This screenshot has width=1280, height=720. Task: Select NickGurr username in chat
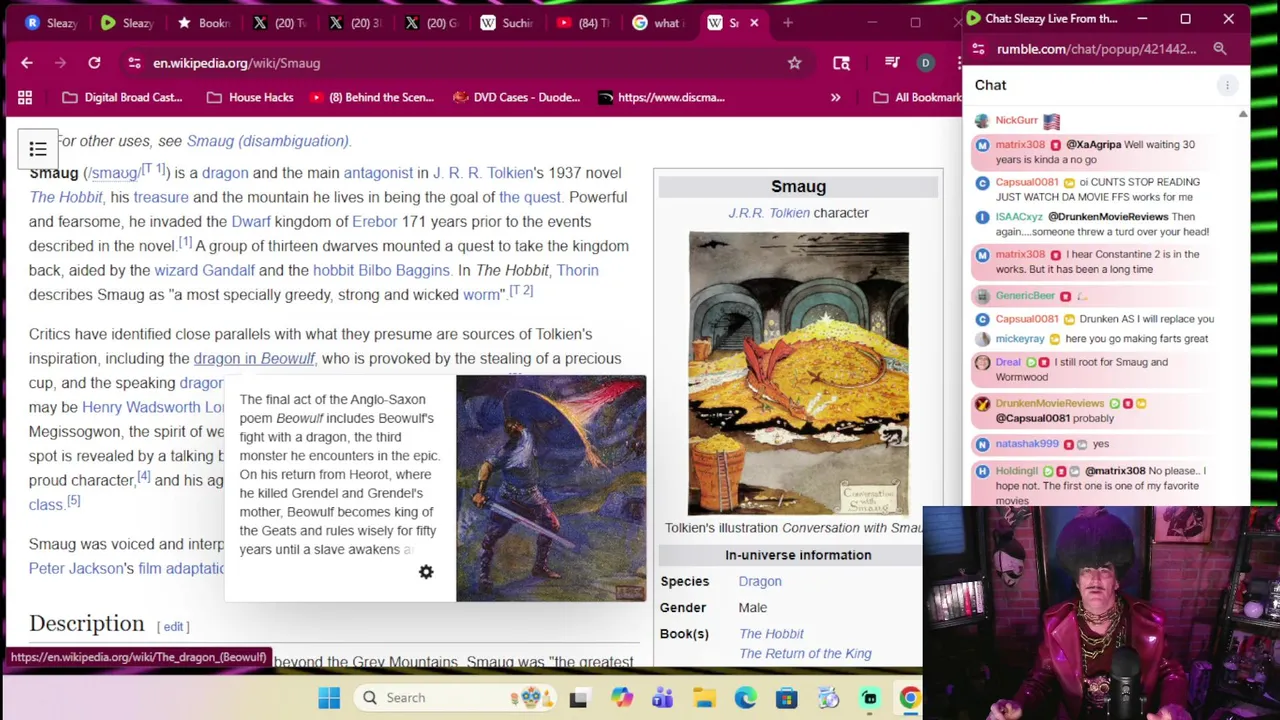coord(1016,120)
